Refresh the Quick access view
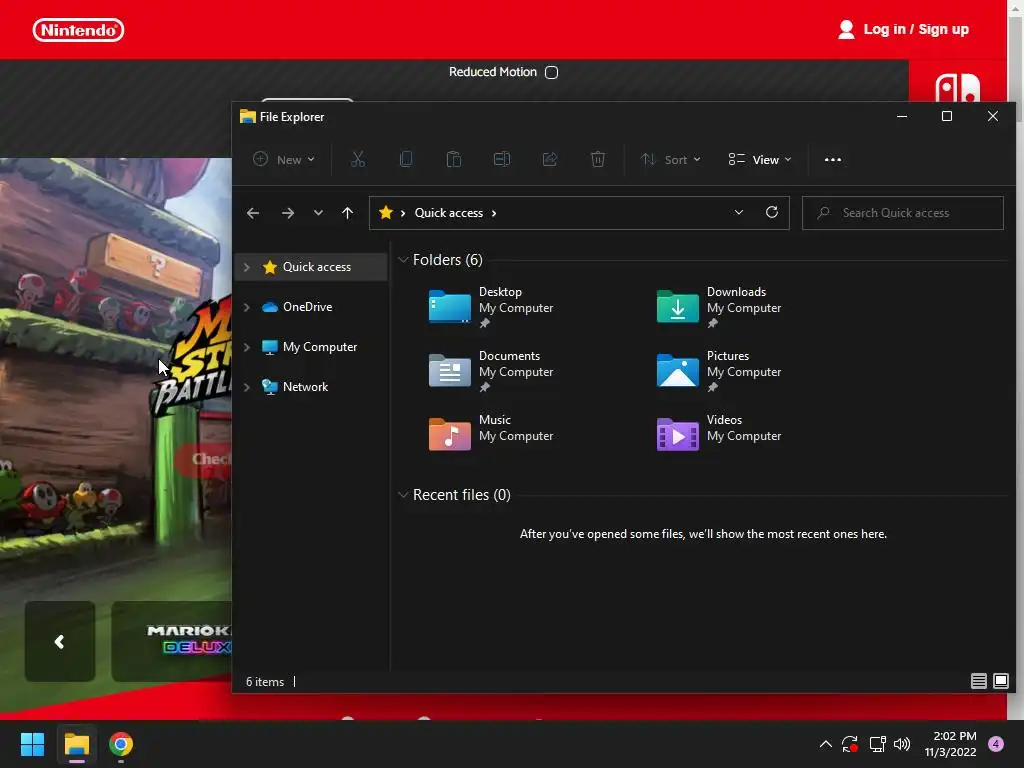 coord(772,212)
